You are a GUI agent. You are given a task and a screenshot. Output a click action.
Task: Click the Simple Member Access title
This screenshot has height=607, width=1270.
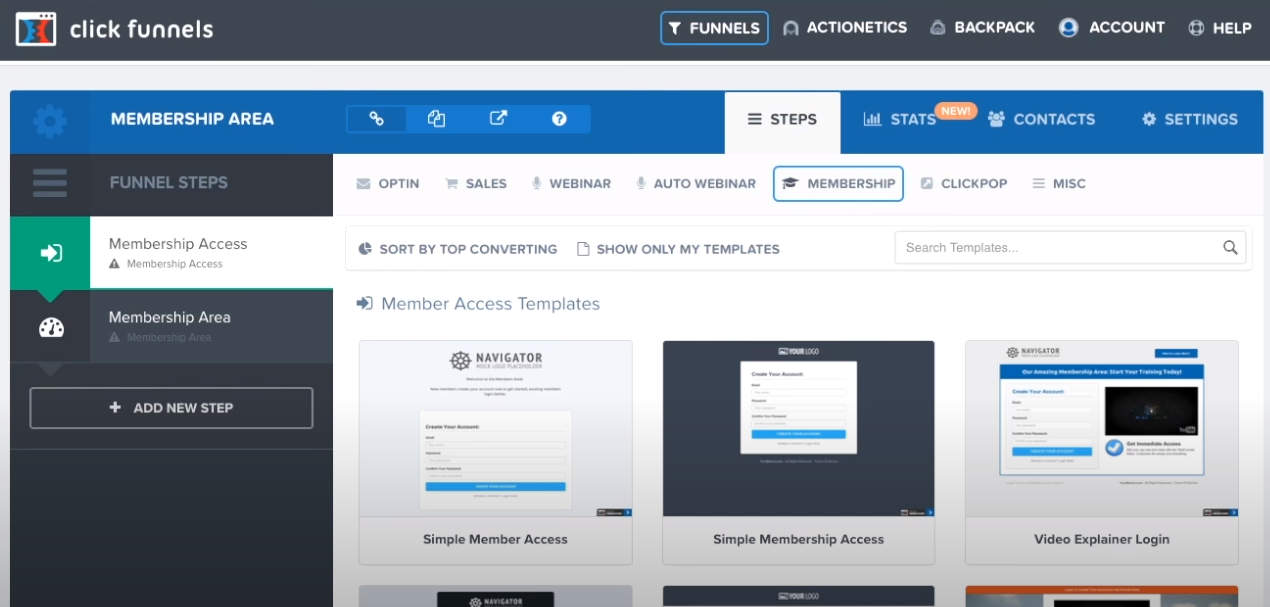(495, 539)
